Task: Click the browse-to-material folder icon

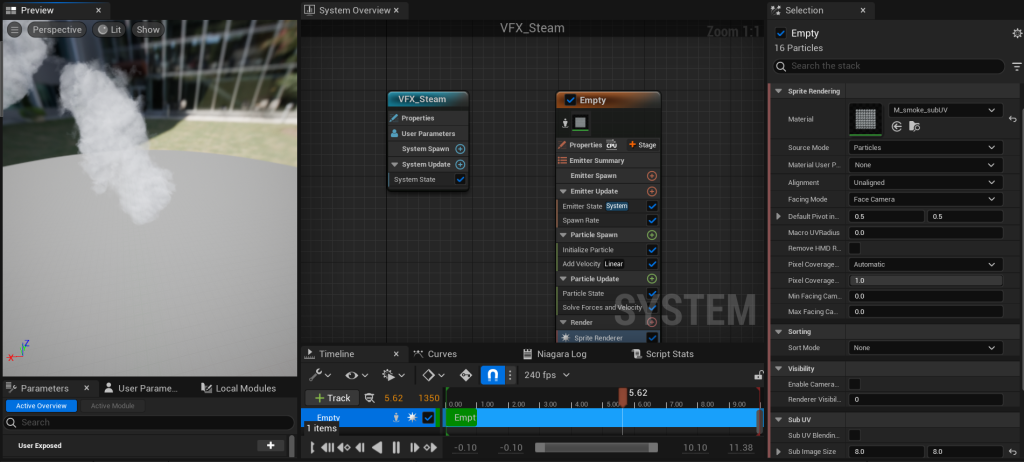Action: click(x=914, y=126)
